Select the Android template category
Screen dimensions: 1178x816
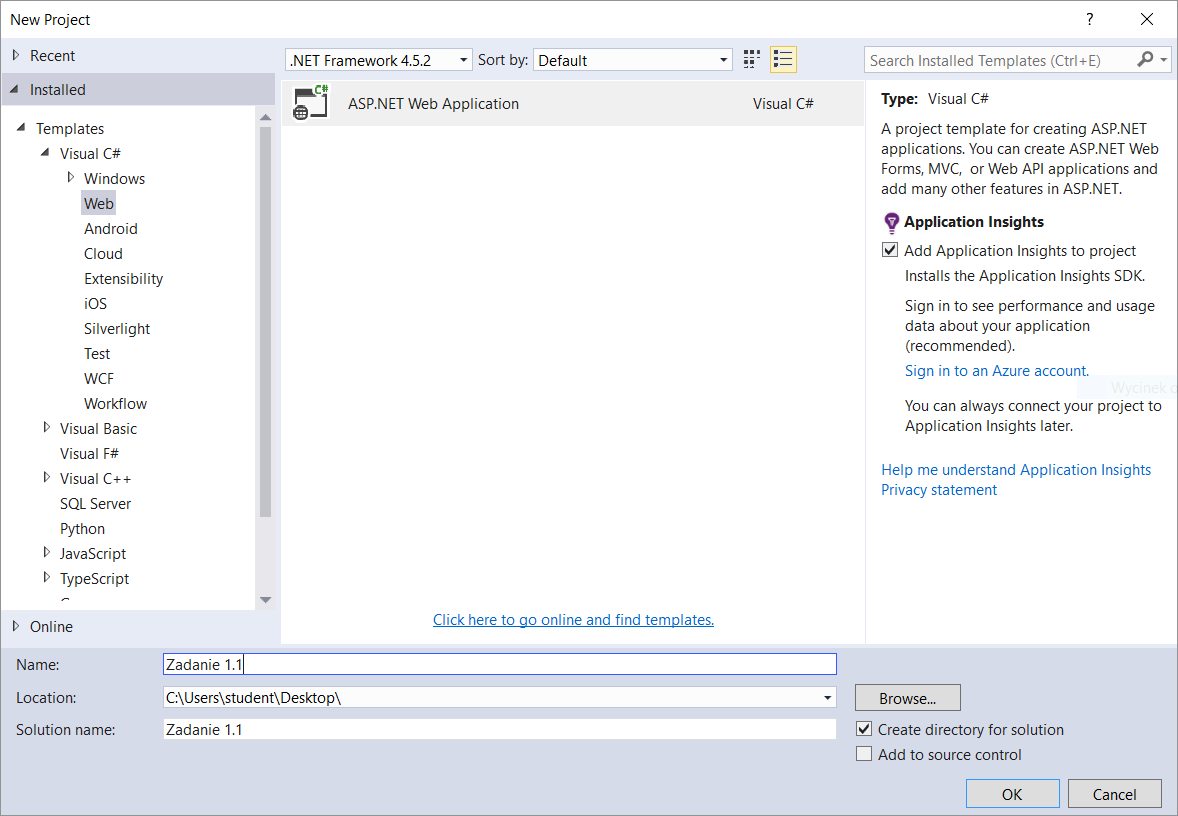[x=110, y=228]
